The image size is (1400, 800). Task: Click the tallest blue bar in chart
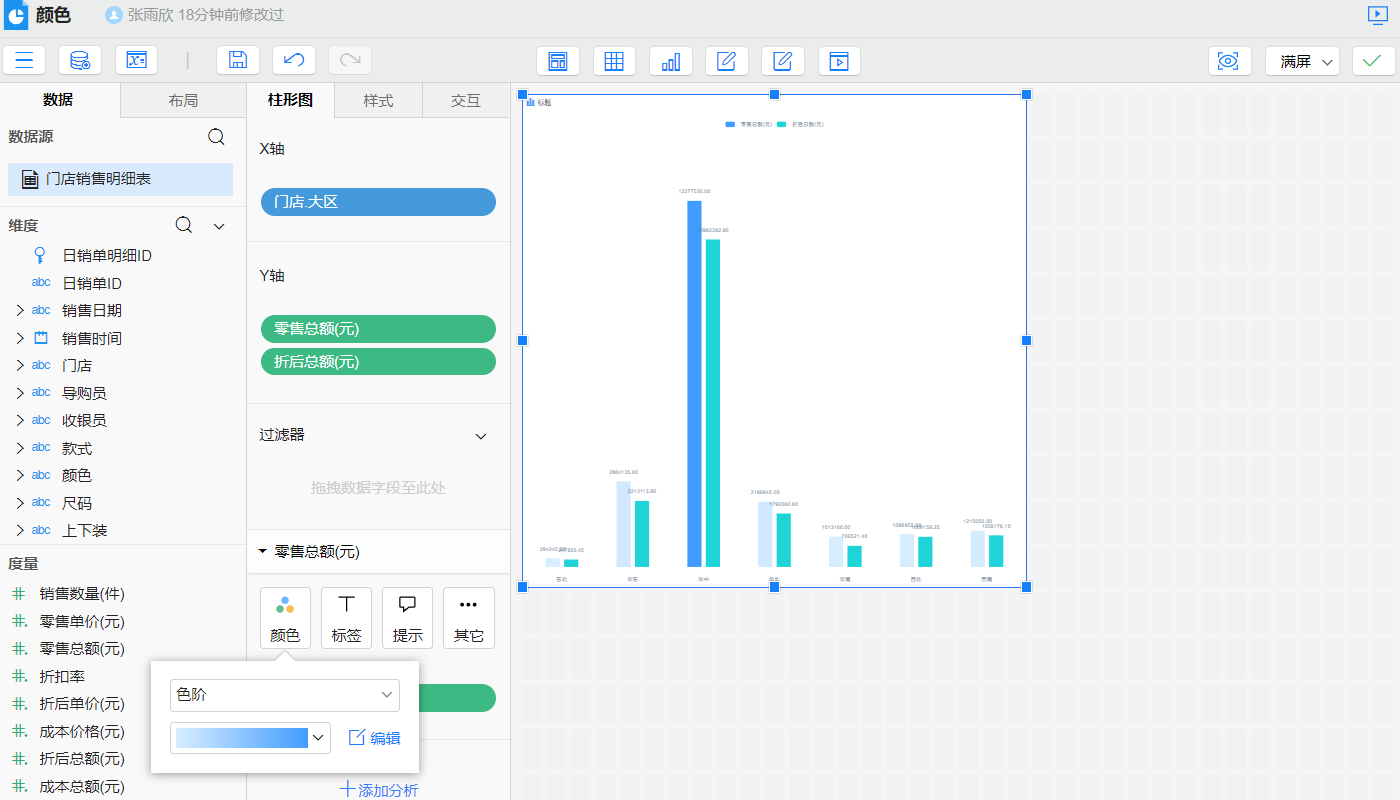click(x=694, y=384)
